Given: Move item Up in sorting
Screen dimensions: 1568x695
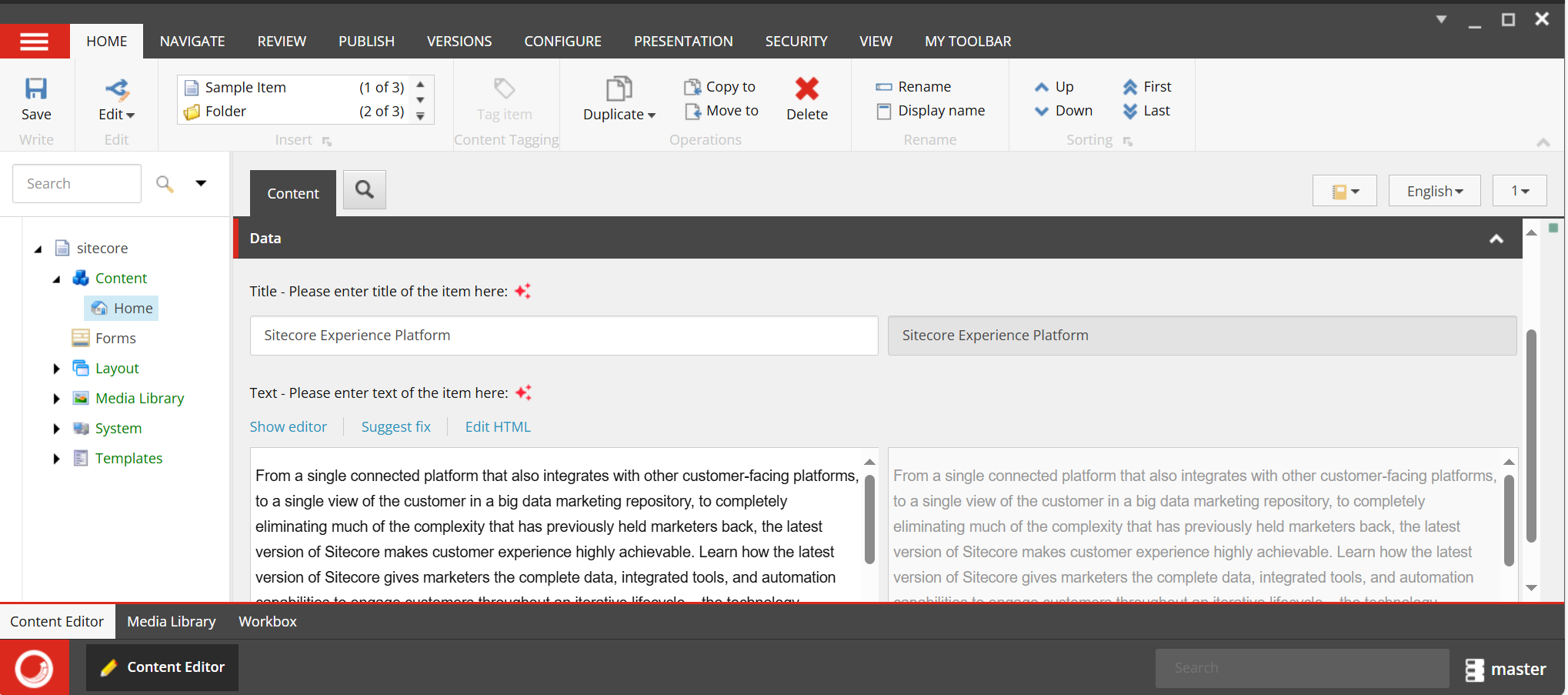Looking at the screenshot, I should (1054, 87).
